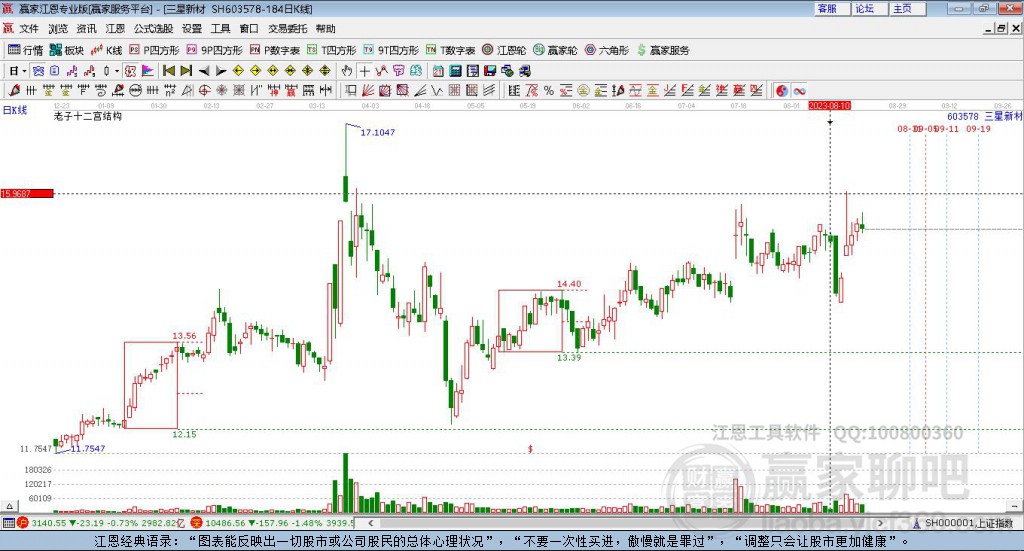Open 赢家服务 with dollar sign icon
Screen dimensions: 1024x551
coord(662,50)
